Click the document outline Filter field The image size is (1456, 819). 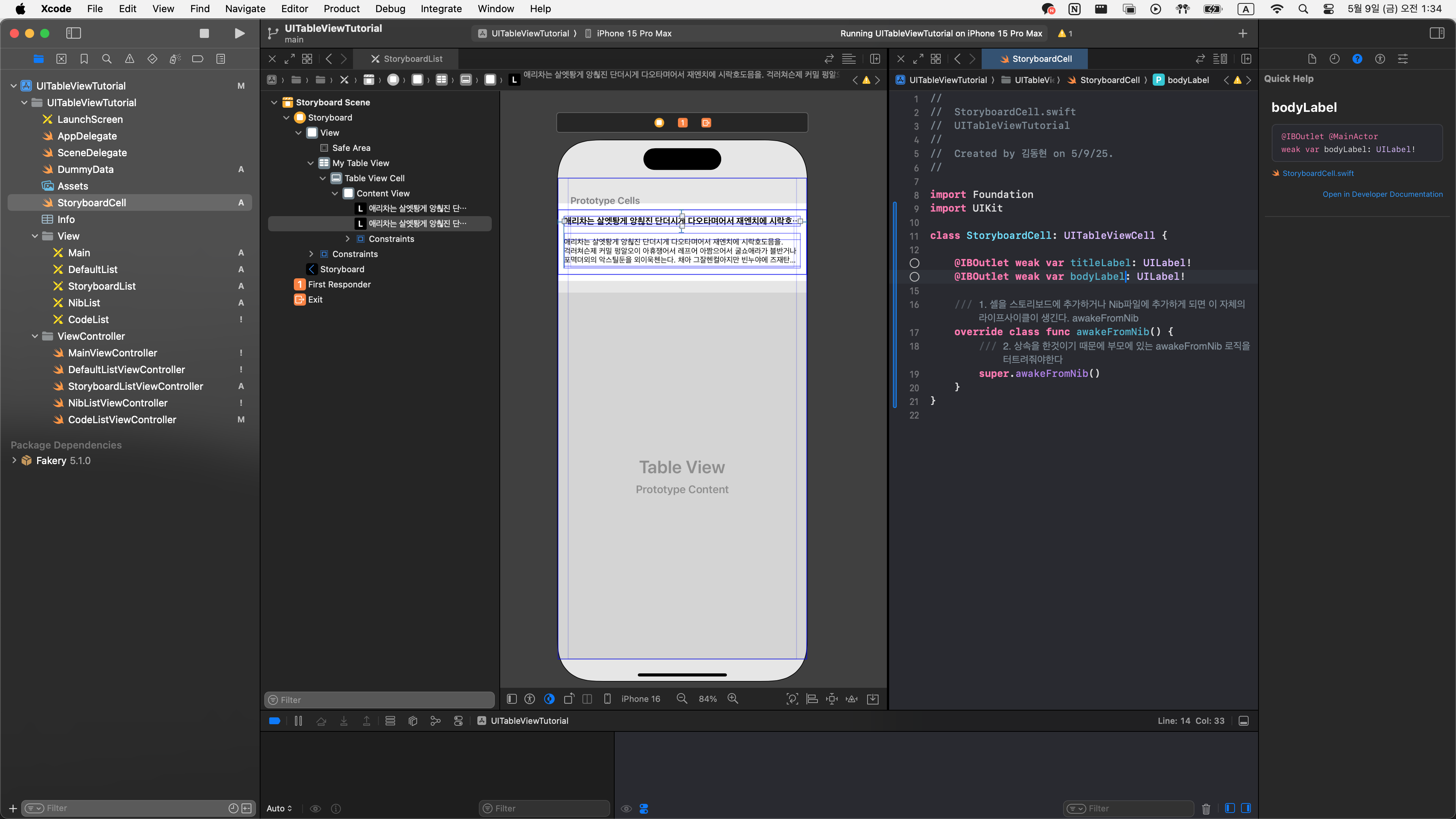coord(379,700)
